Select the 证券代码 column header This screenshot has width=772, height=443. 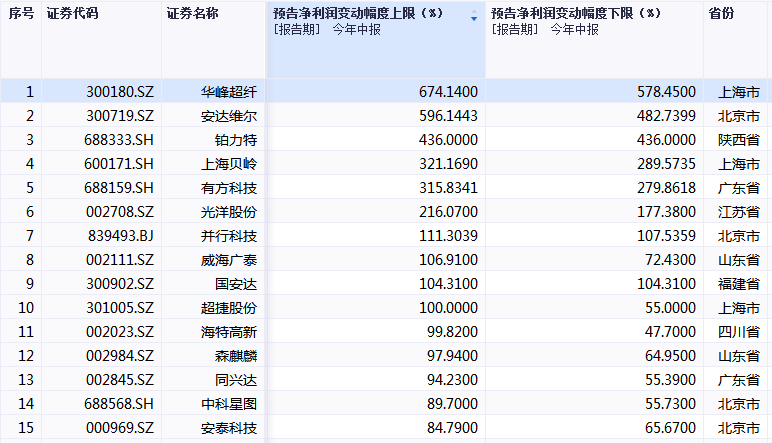[72, 13]
